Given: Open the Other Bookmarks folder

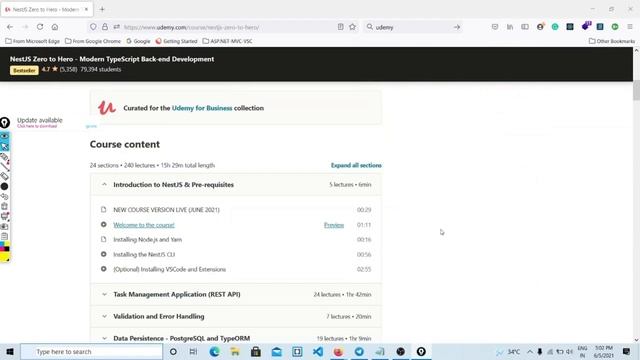Looking at the screenshot, I should point(611,41).
